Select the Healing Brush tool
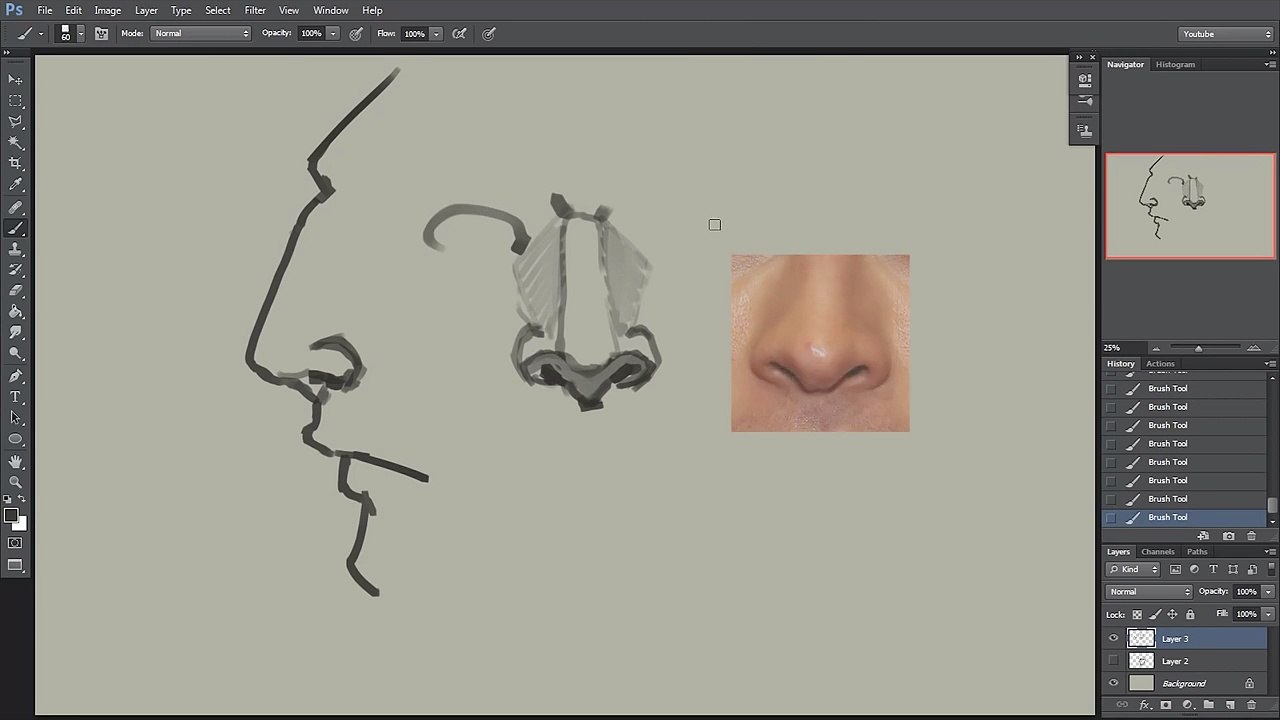 pos(16,208)
